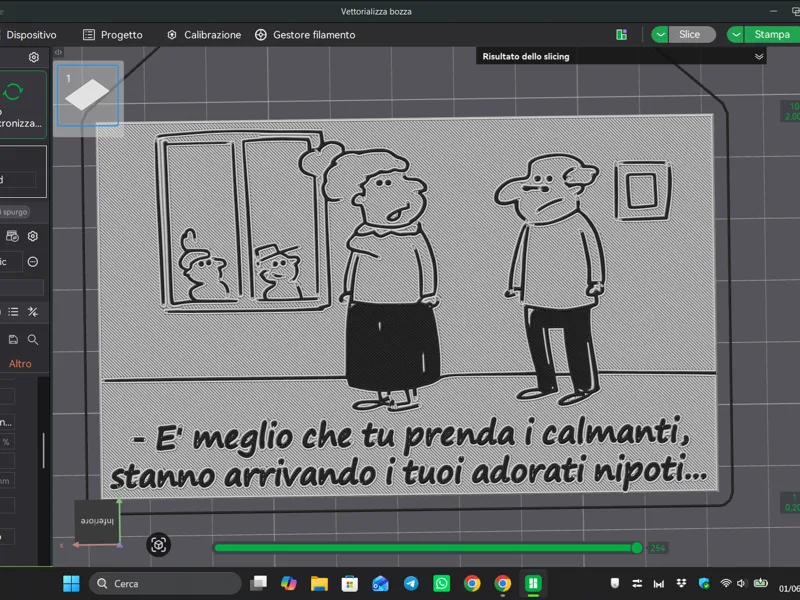Click the Cerca taskbar search box

pos(165,583)
